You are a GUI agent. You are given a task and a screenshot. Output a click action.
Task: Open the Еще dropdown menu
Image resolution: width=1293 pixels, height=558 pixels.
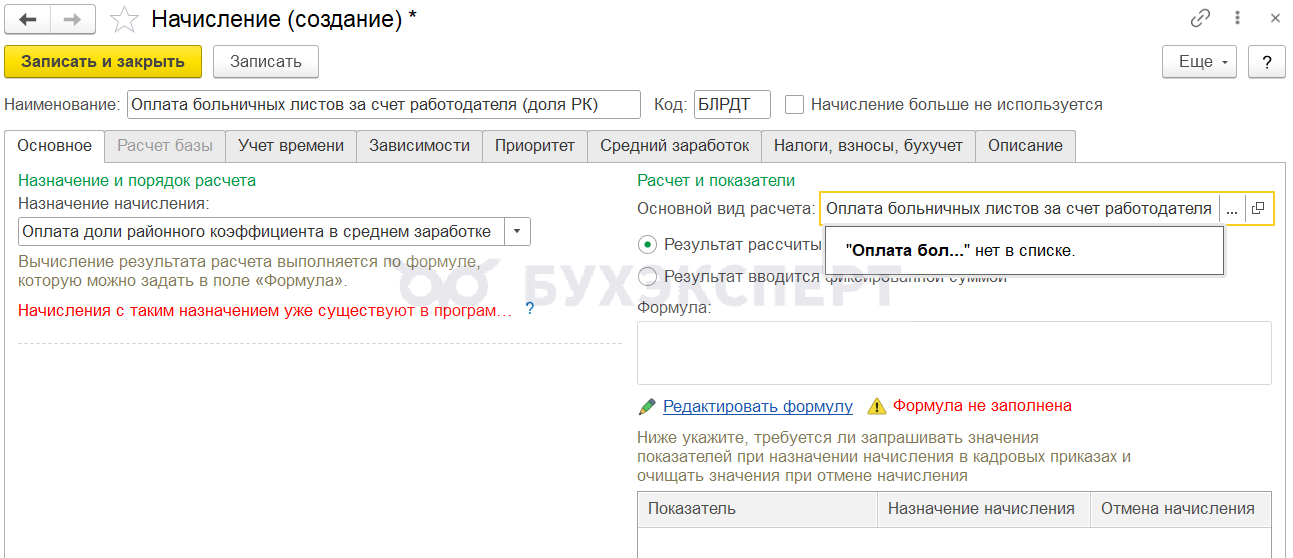1200,62
